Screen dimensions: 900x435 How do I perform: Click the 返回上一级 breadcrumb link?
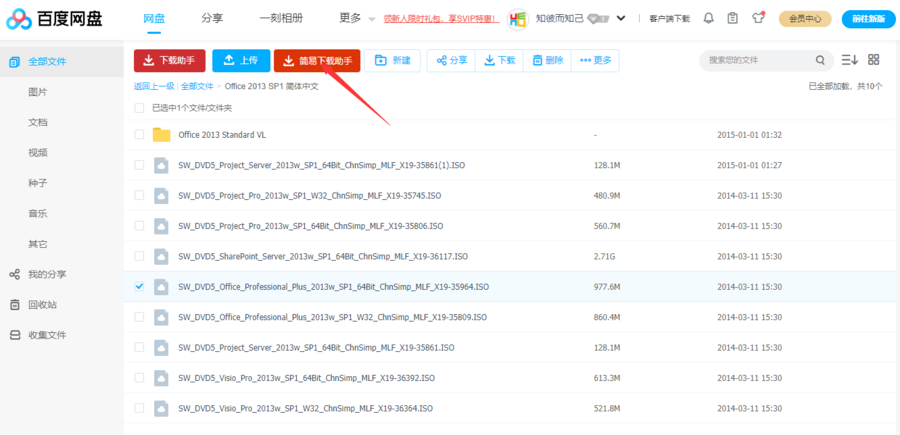(x=154, y=87)
